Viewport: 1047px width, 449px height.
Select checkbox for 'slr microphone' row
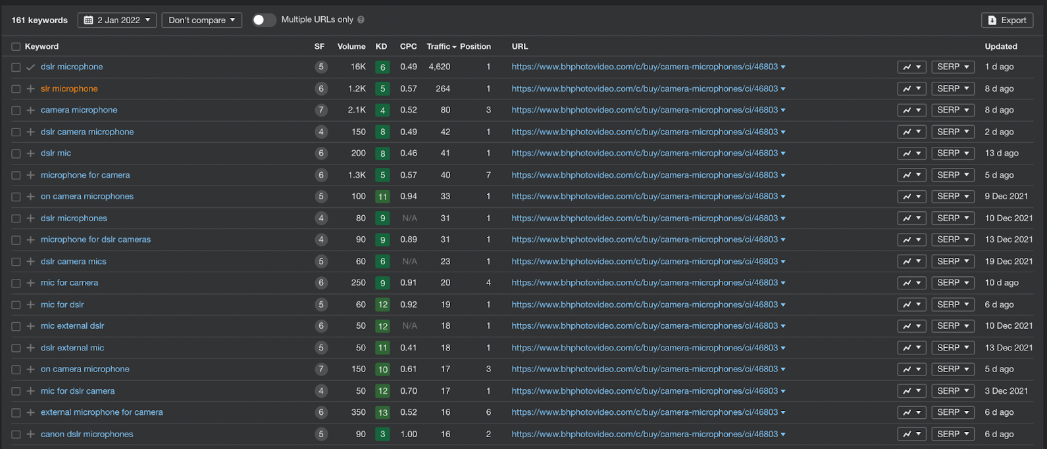point(16,89)
